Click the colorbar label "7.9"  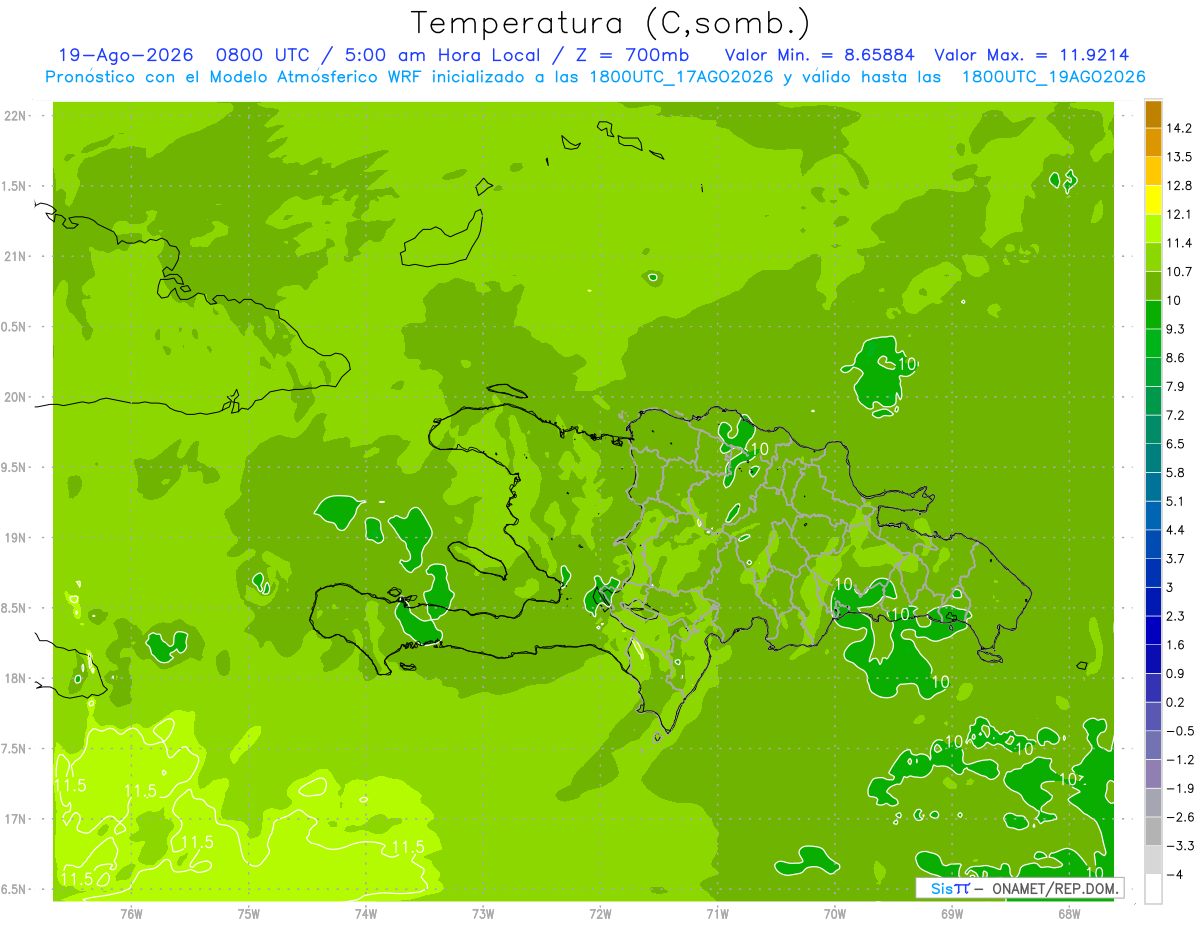point(1176,386)
